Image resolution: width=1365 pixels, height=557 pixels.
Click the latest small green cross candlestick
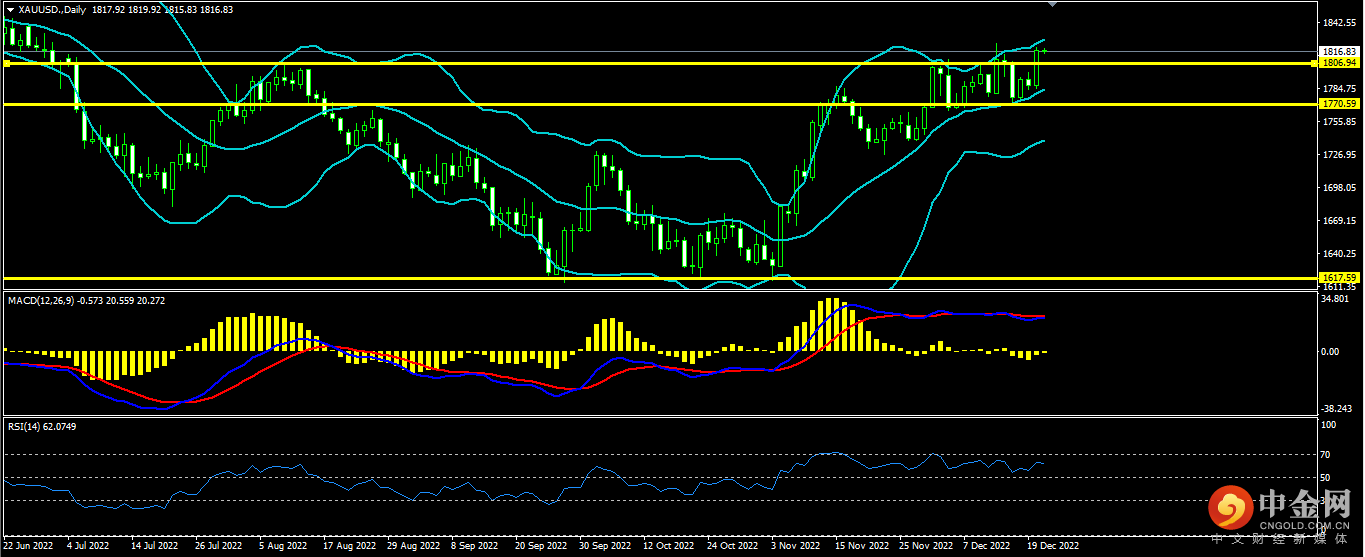coord(1044,50)
